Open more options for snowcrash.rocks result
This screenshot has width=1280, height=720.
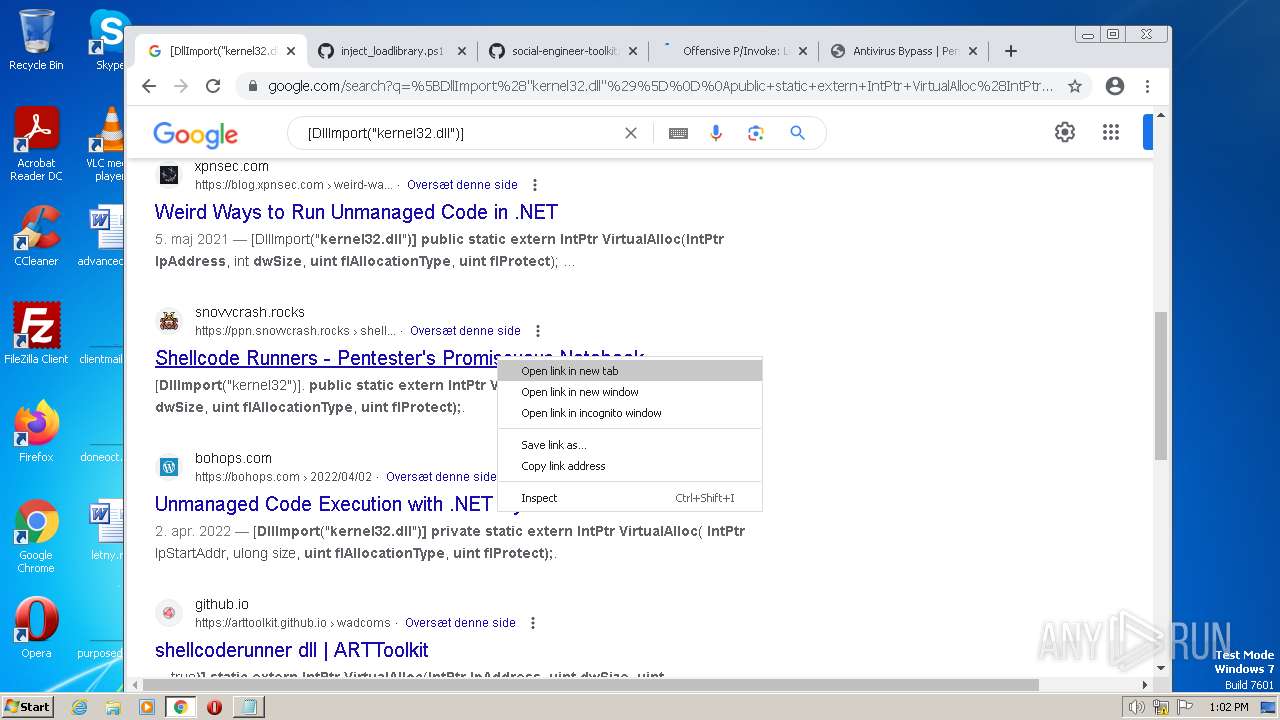tap(538, 331)
